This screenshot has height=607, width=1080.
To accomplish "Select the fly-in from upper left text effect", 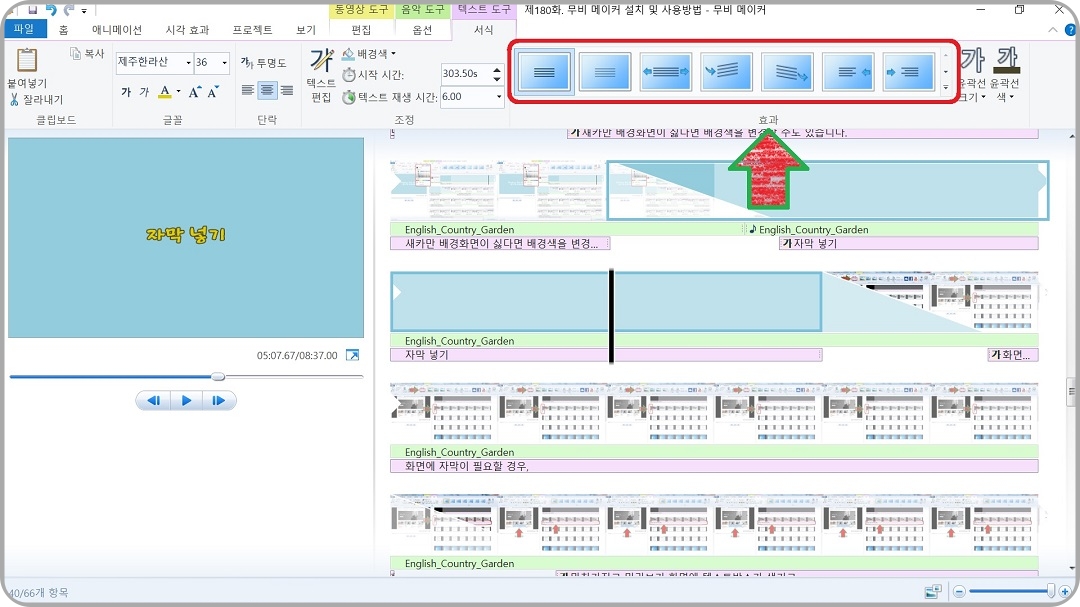I will click(726, 71).
